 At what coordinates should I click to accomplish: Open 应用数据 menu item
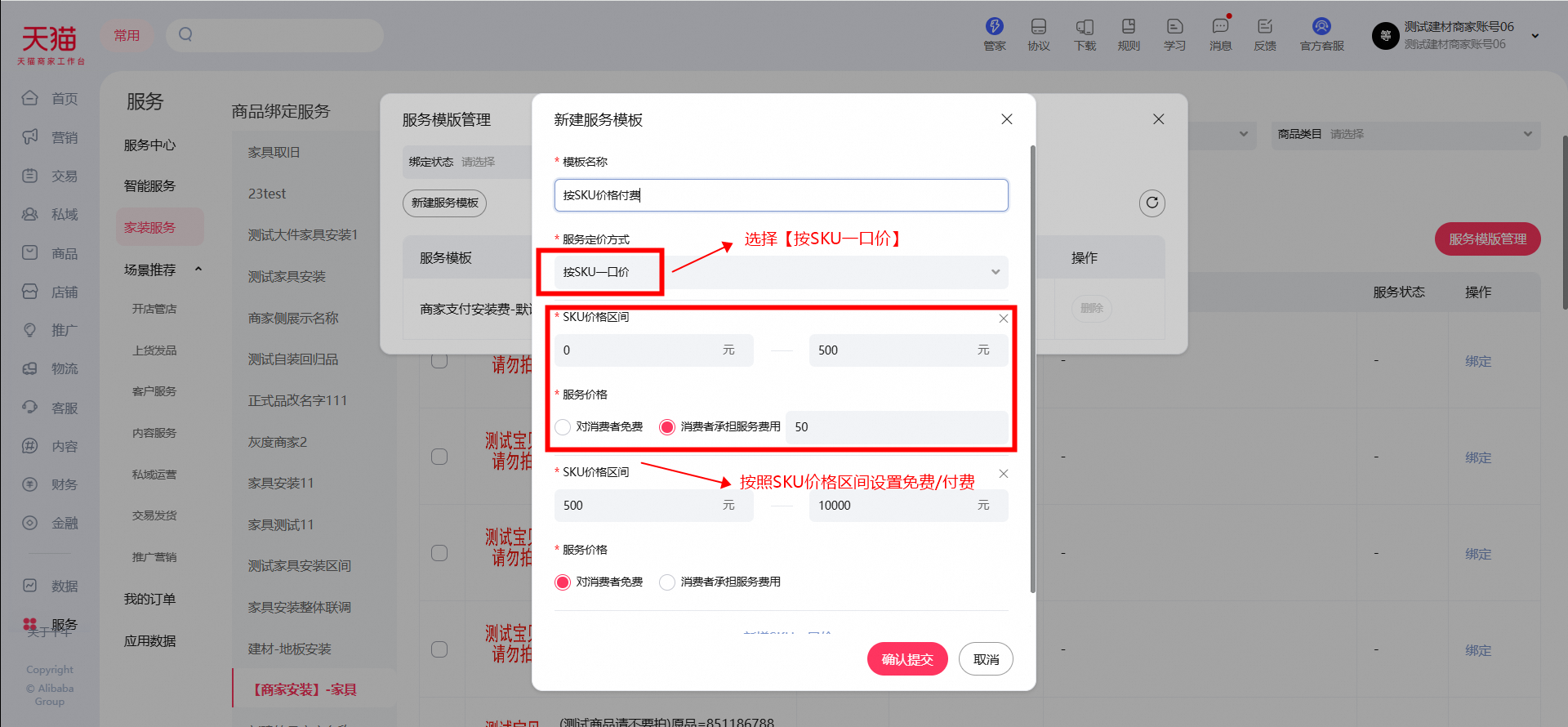click(149, 641)
